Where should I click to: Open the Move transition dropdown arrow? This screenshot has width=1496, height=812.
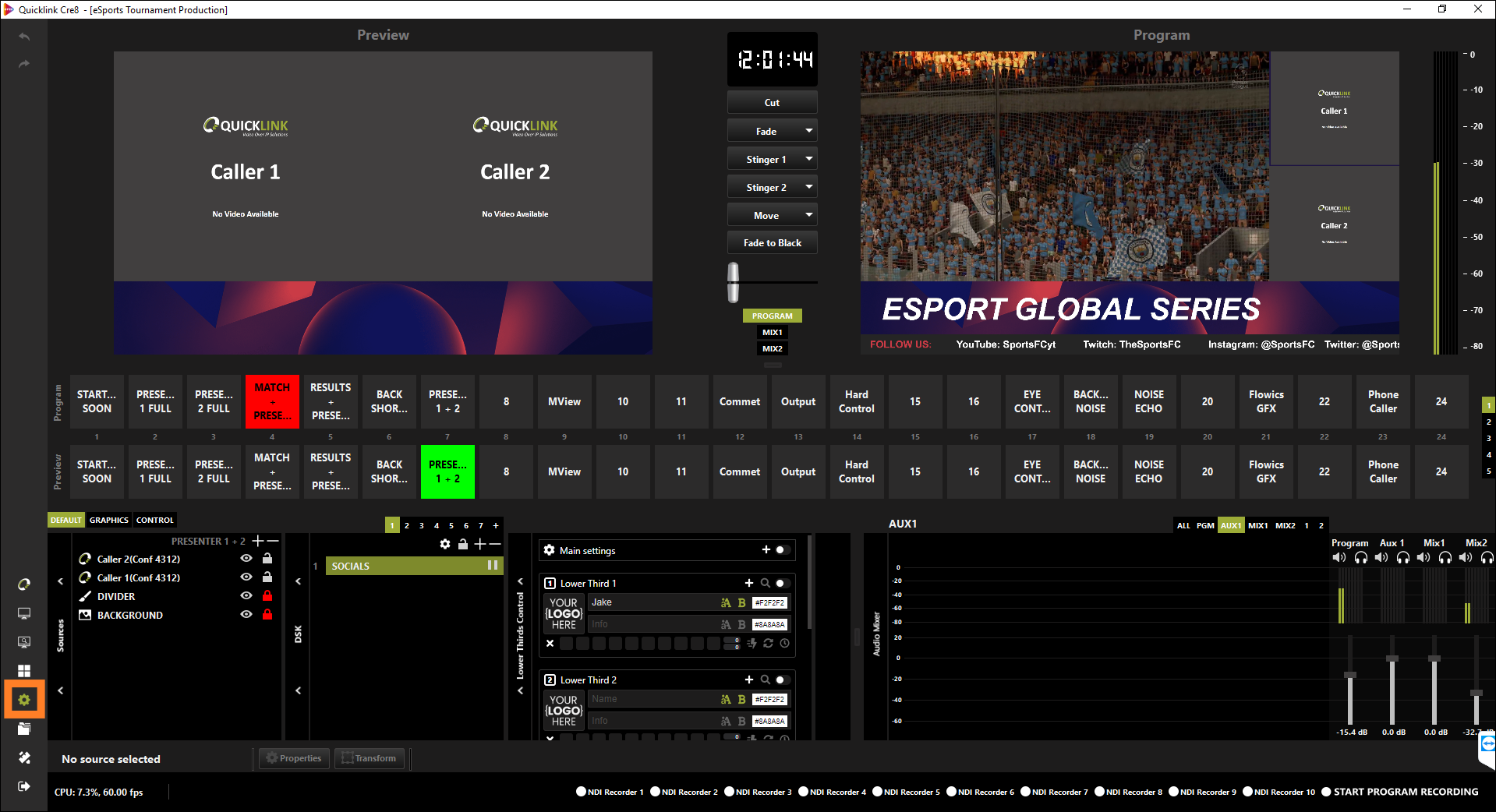pos(808,215)
